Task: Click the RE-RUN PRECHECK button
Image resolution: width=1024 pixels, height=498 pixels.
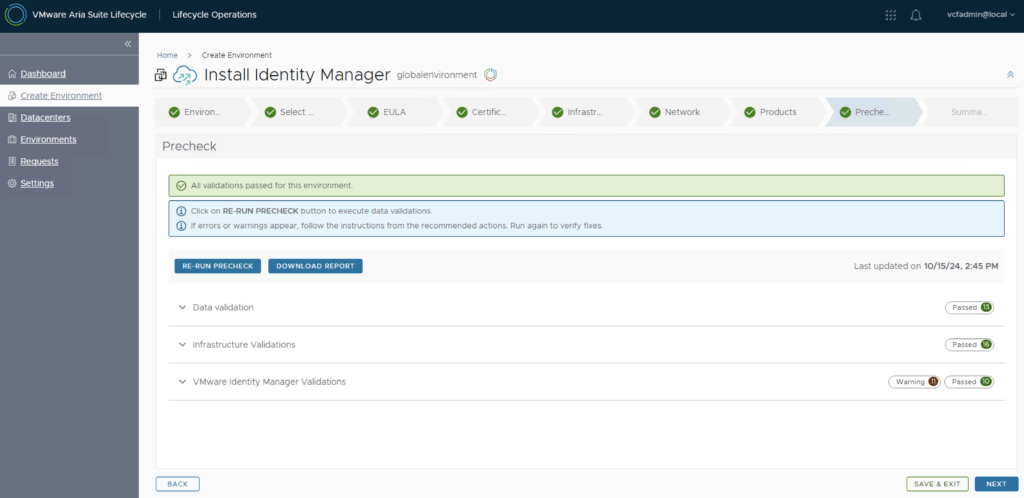Action: click(218, 266)
